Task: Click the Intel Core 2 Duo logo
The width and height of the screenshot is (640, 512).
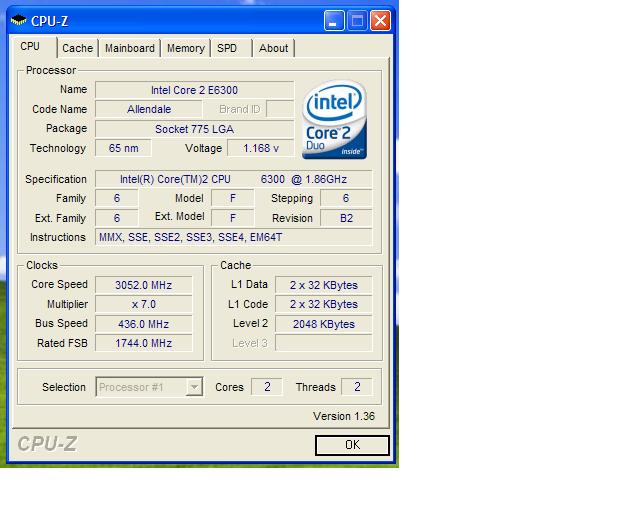Action: 334,121
